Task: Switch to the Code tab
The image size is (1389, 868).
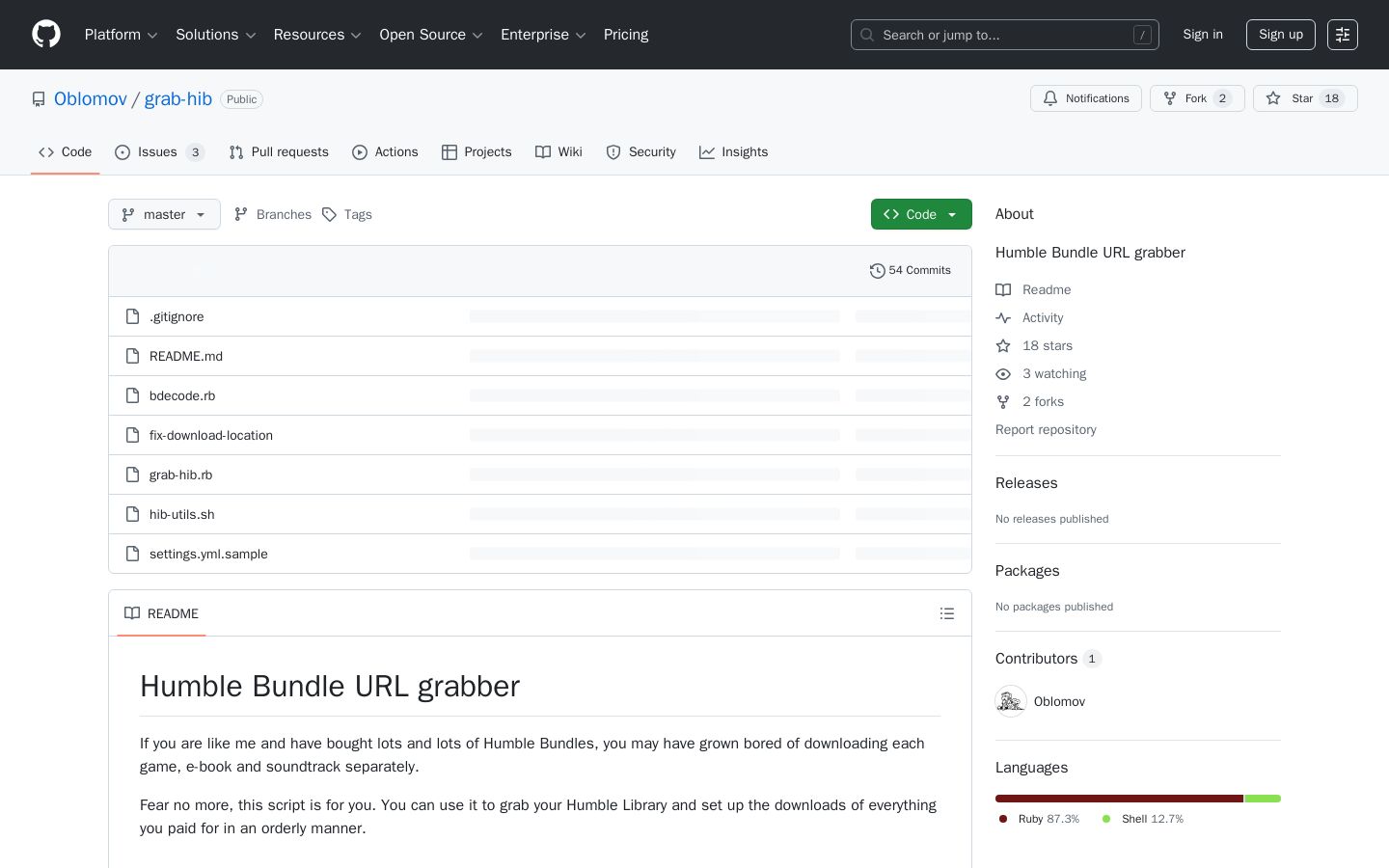Action: (66, 152)
